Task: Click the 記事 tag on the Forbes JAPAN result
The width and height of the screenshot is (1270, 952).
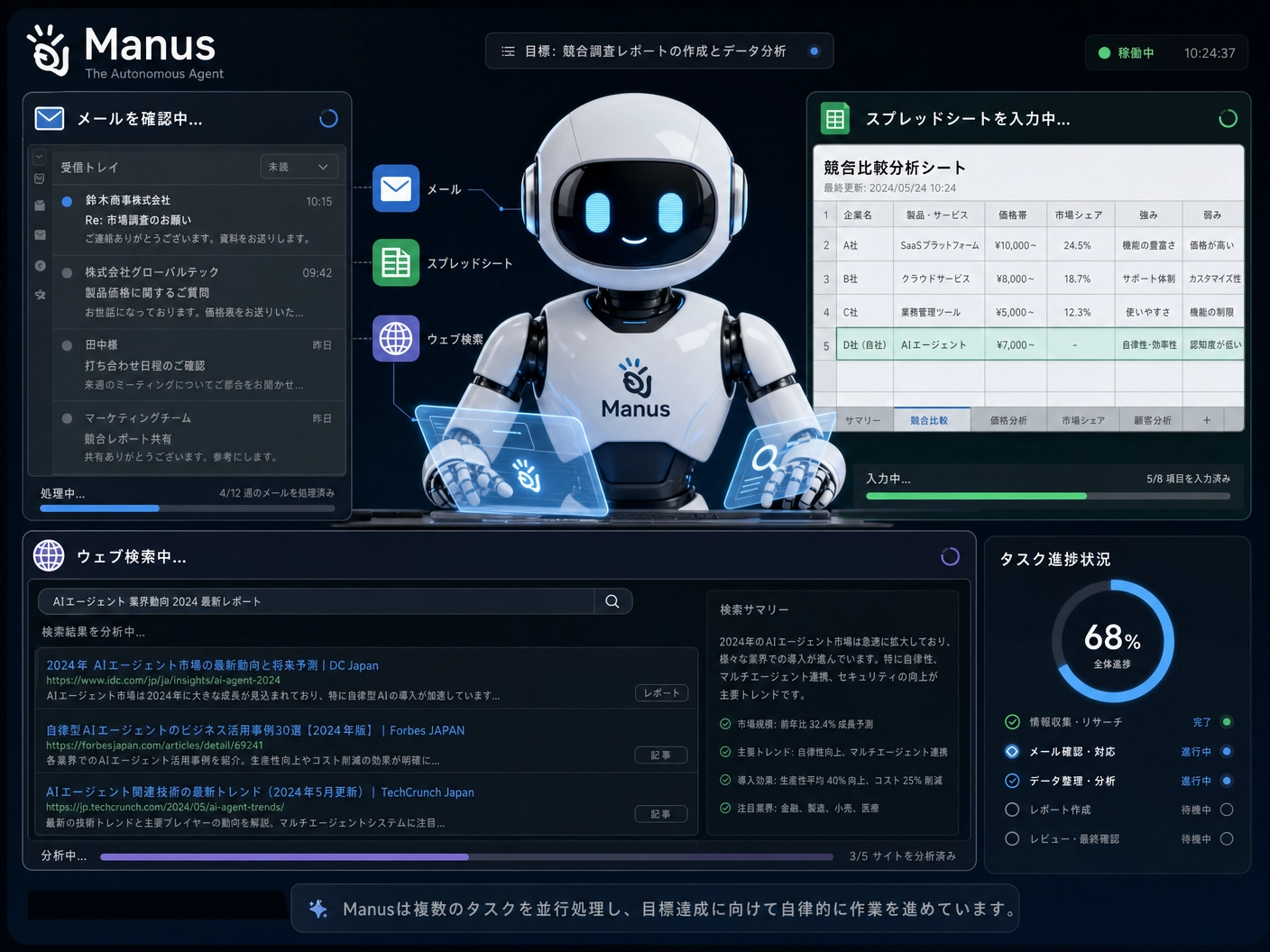Action: click(660, 755)
